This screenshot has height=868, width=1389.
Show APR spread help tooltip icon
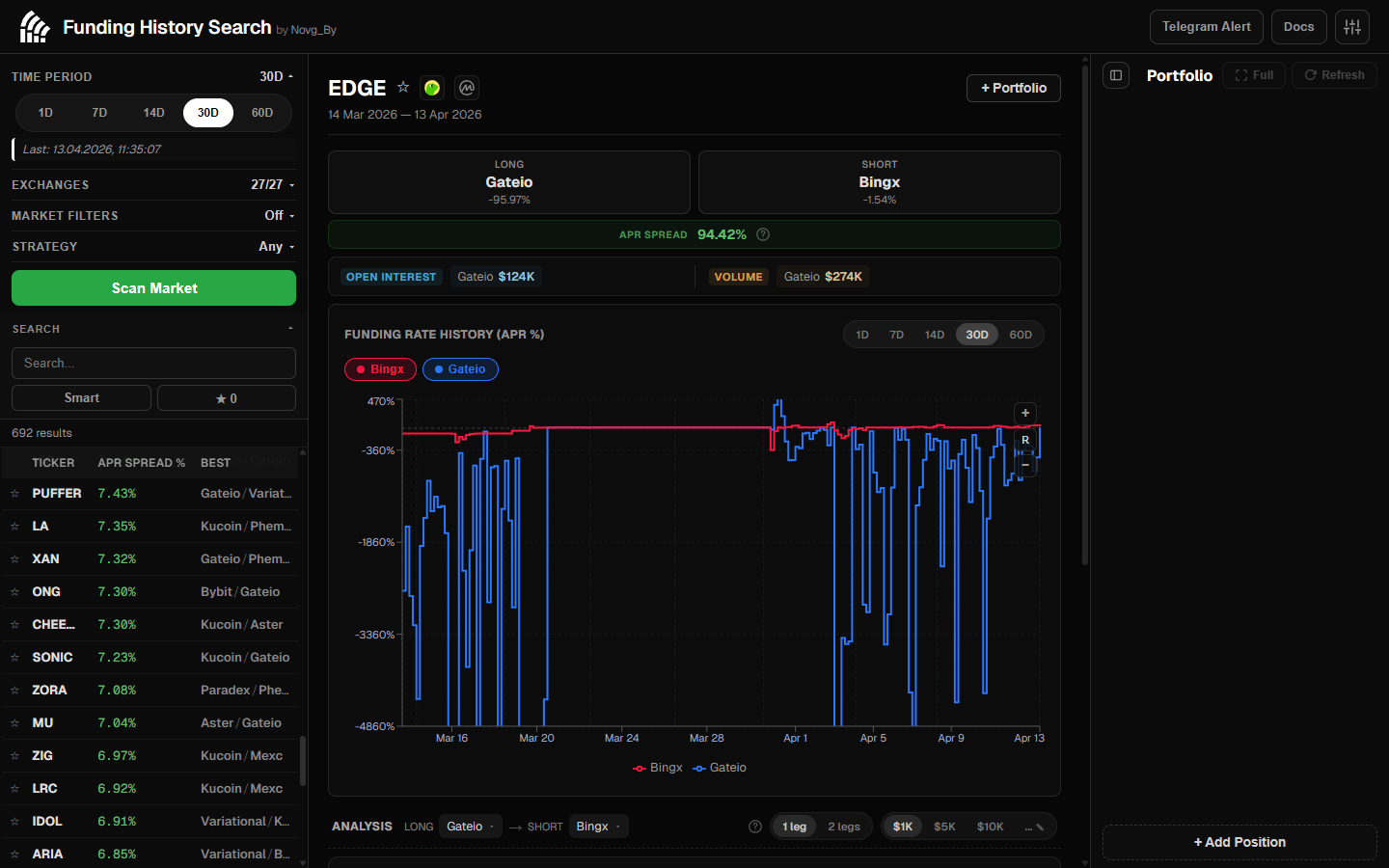[x=763, y=234]
